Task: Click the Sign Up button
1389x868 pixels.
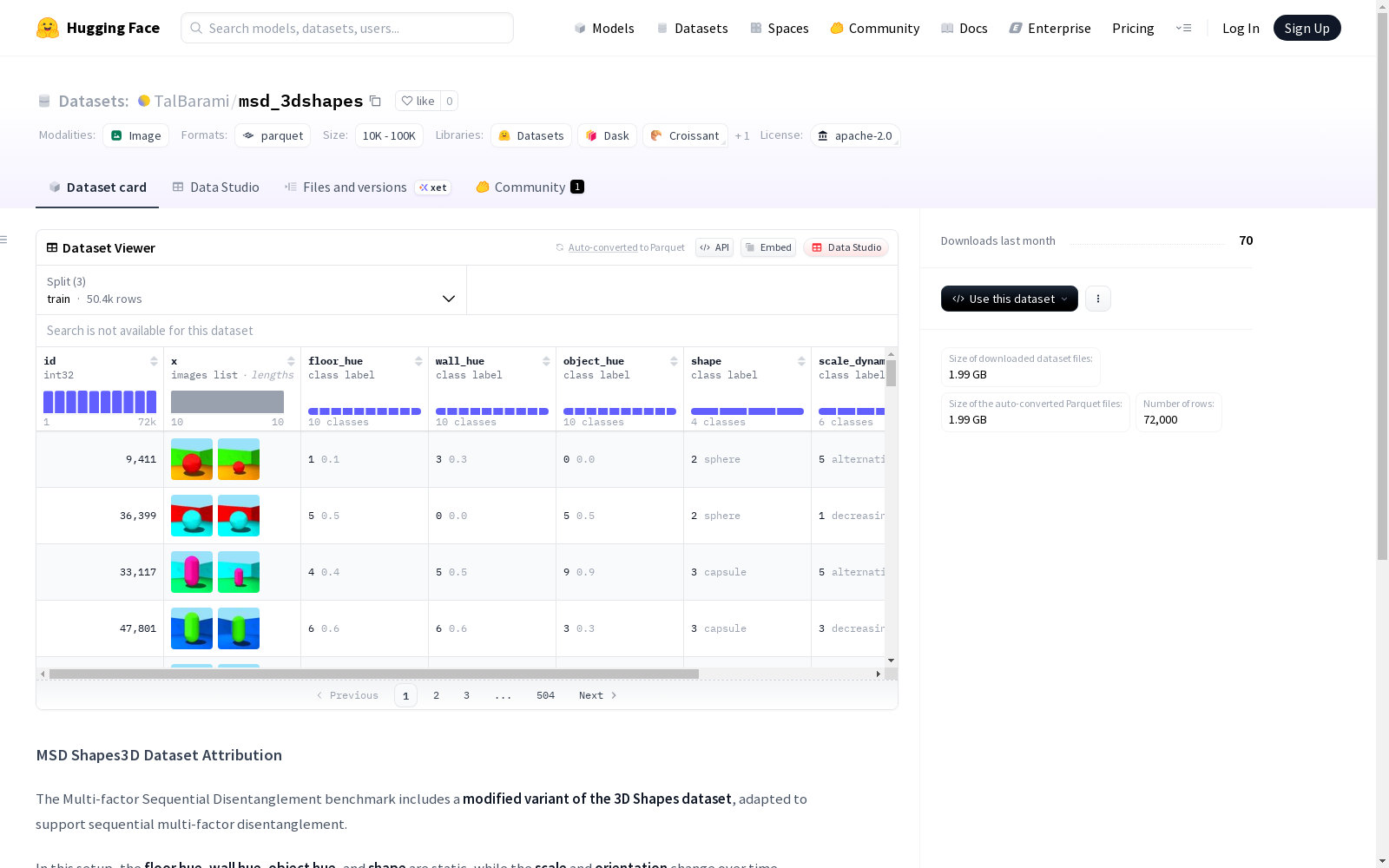Action: (x=1307, y=28)
